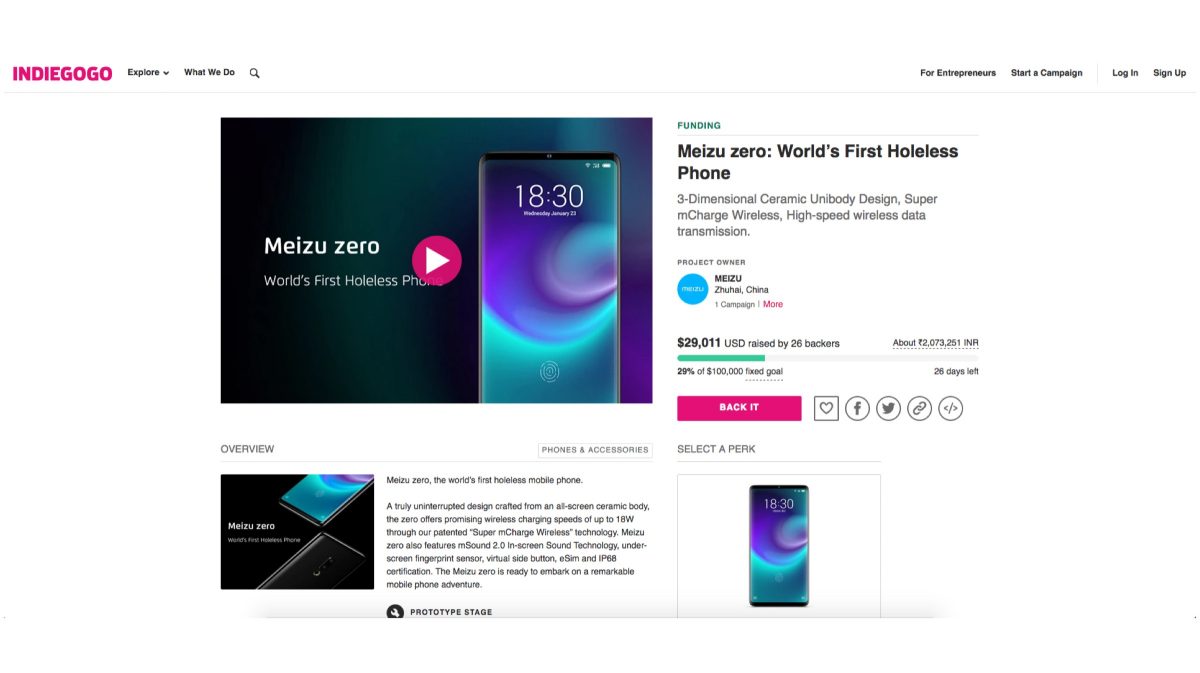Select the Meizu zero phone perk image
Screen dimensions: 1200x673
779,546
